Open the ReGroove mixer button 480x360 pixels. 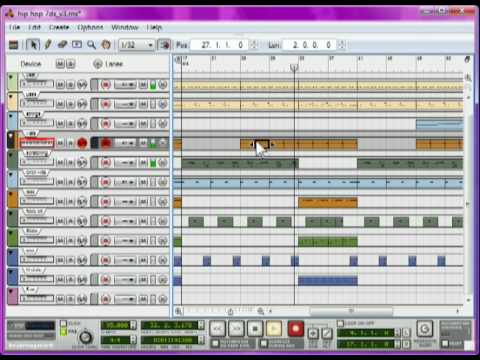pos(425,329)
